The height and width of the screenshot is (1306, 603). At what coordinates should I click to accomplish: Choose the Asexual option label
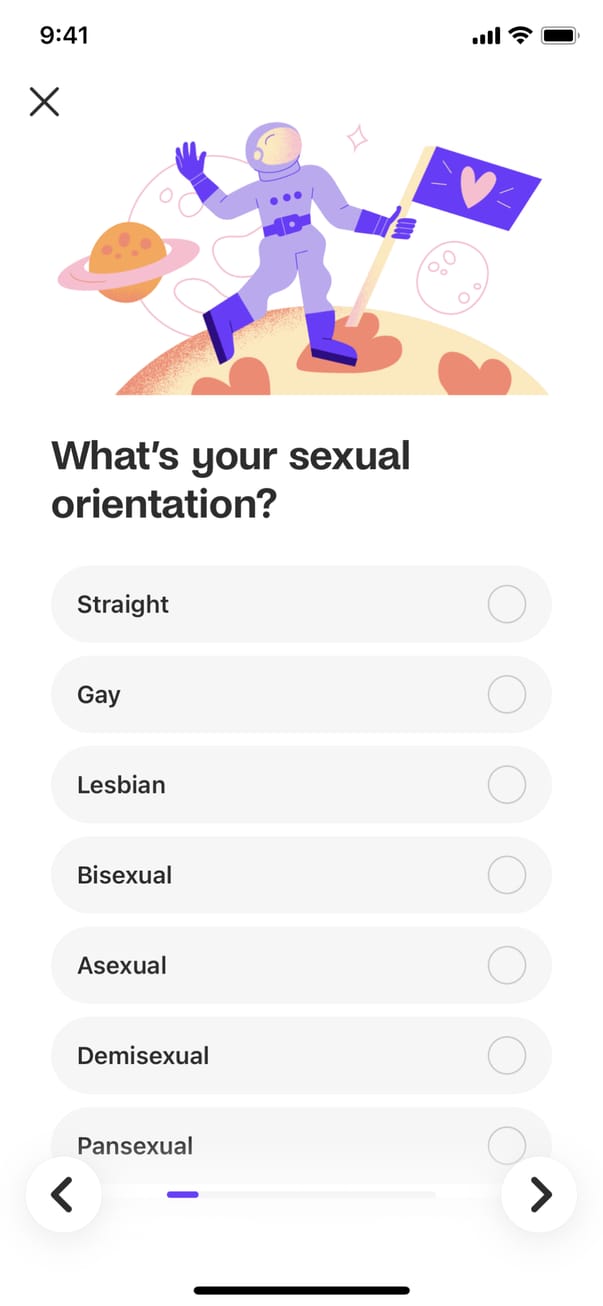(x=122, y=965)
